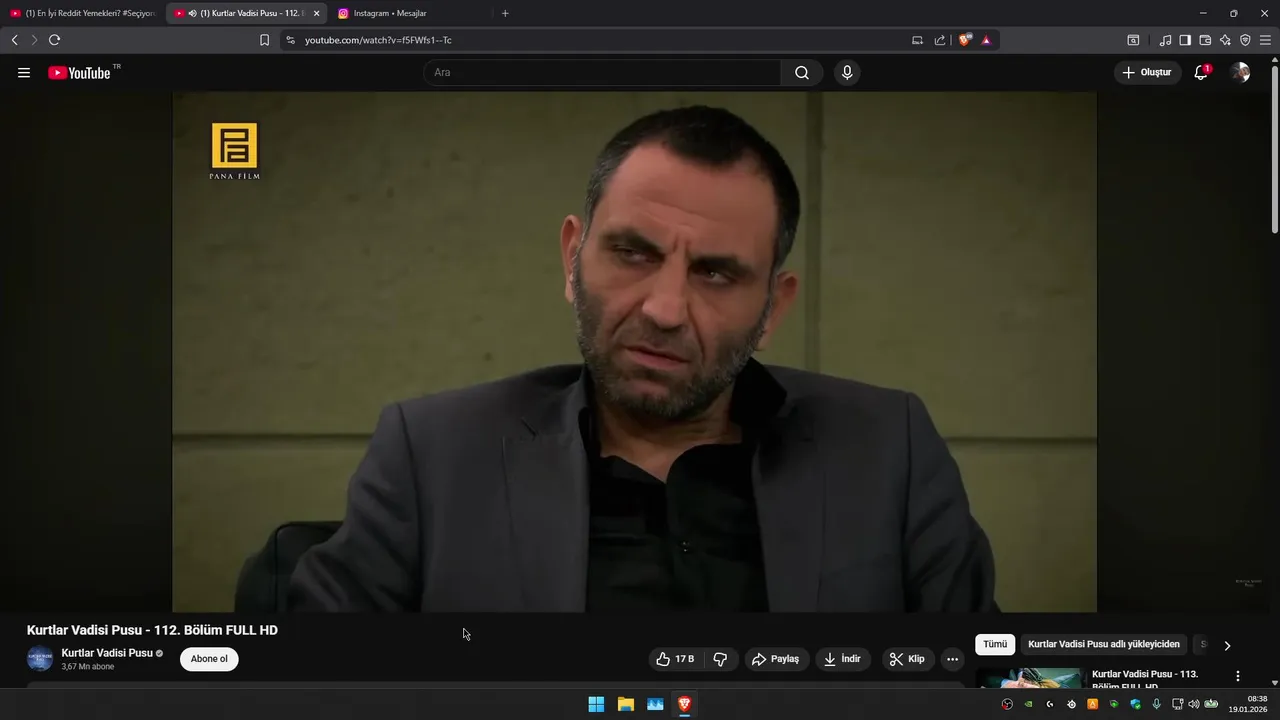
Task: Open Leo AI sparkle icon
Action: tap(1225, 40)
